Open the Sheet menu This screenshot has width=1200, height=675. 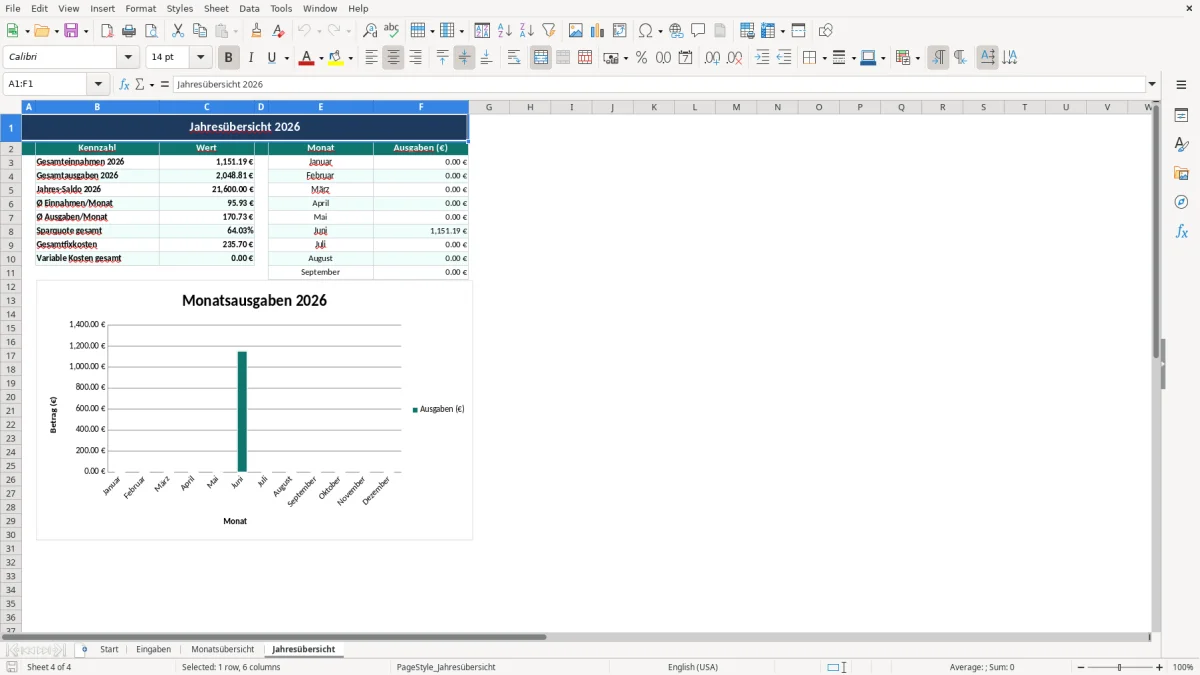pyautogui.click(x=216, y=8)
